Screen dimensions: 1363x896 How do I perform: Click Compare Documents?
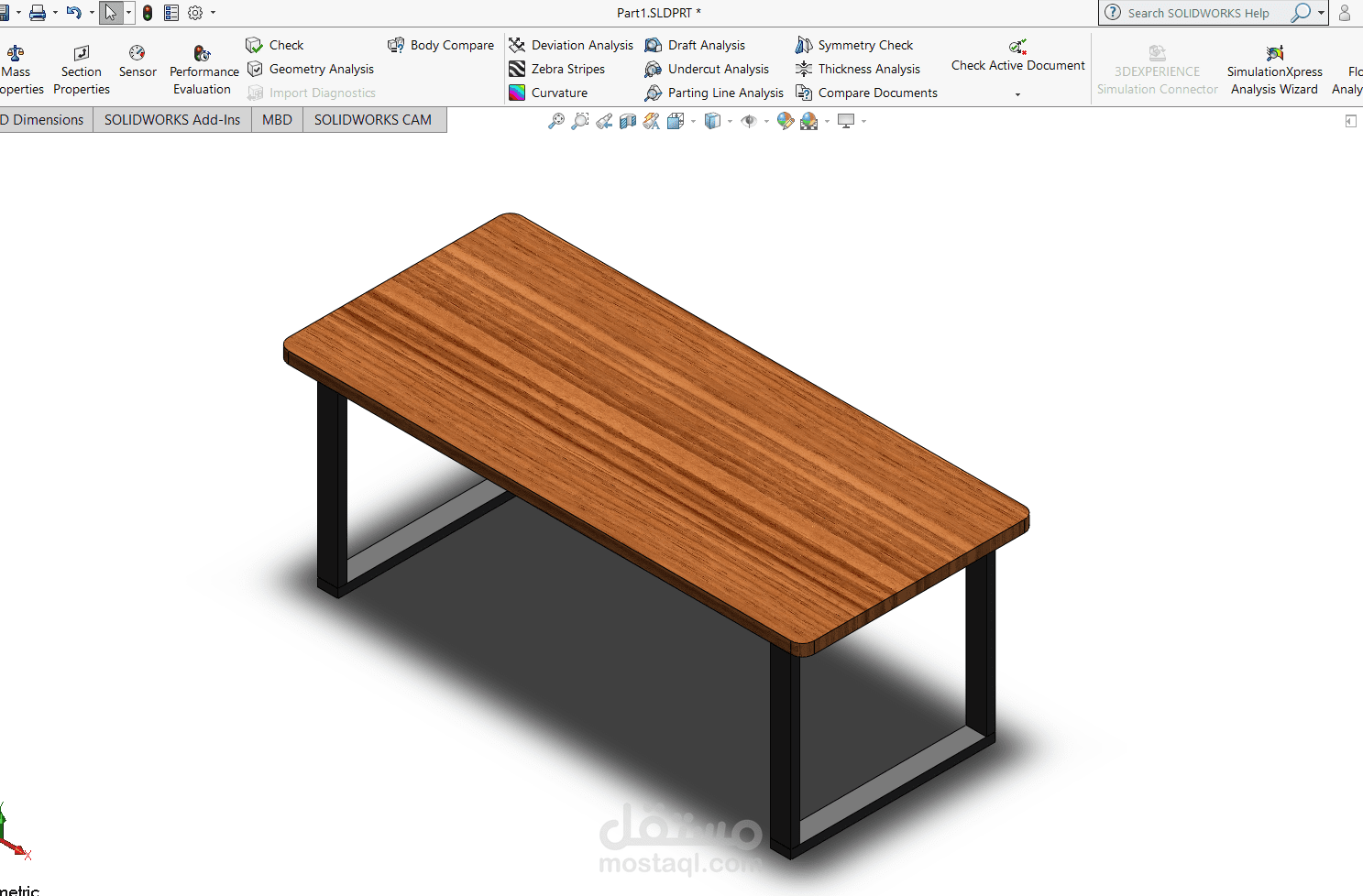point(866,93)
